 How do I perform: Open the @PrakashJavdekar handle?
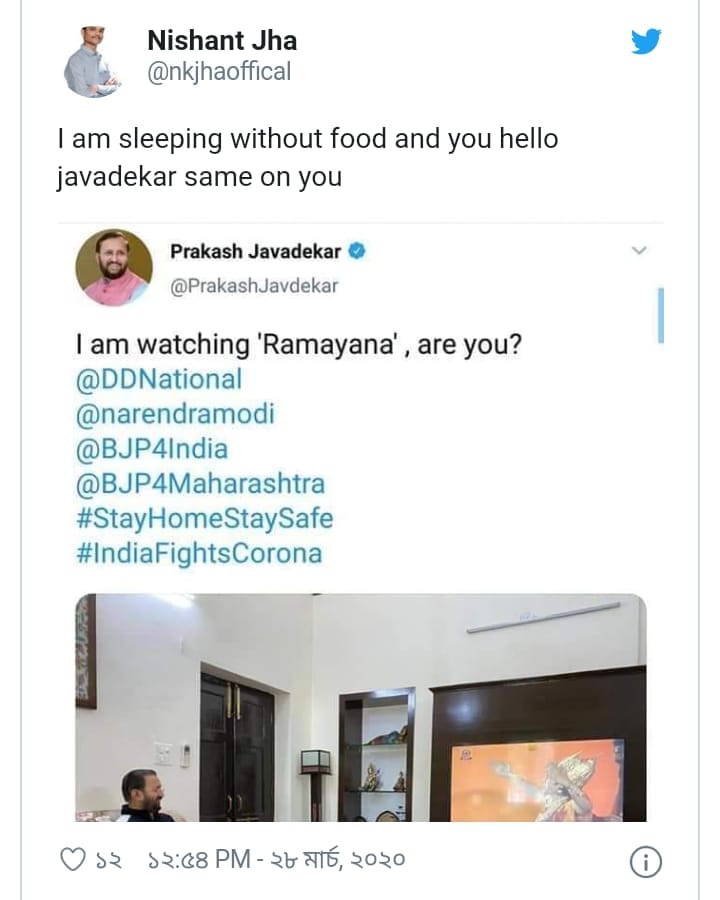[x=254, y=286]
